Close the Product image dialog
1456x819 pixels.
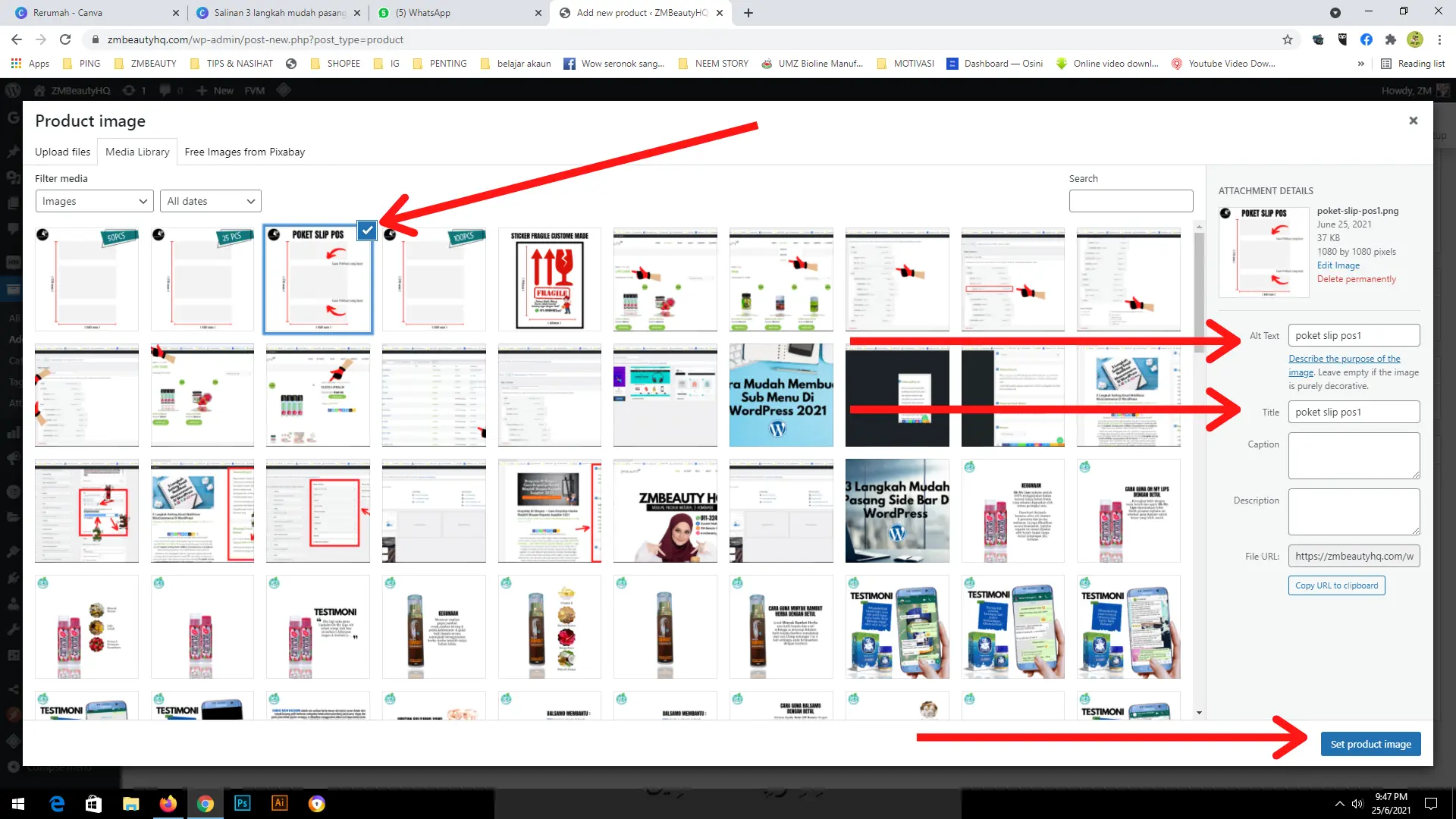[1414, 121]
